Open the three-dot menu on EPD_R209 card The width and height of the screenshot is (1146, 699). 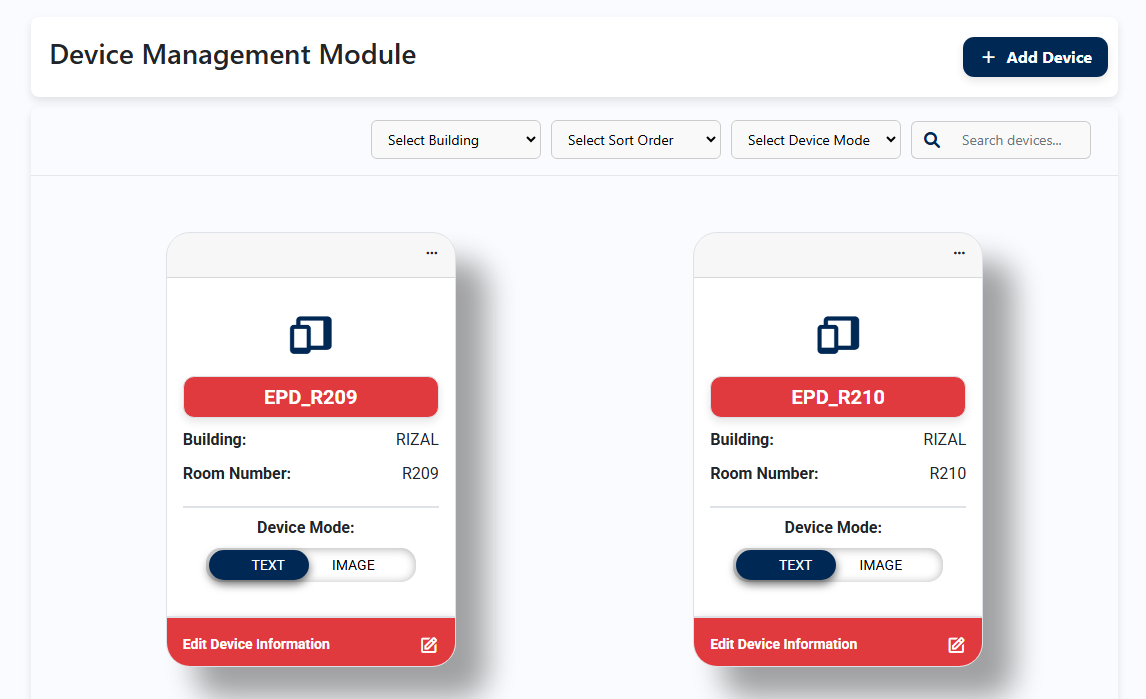point(432,253)
